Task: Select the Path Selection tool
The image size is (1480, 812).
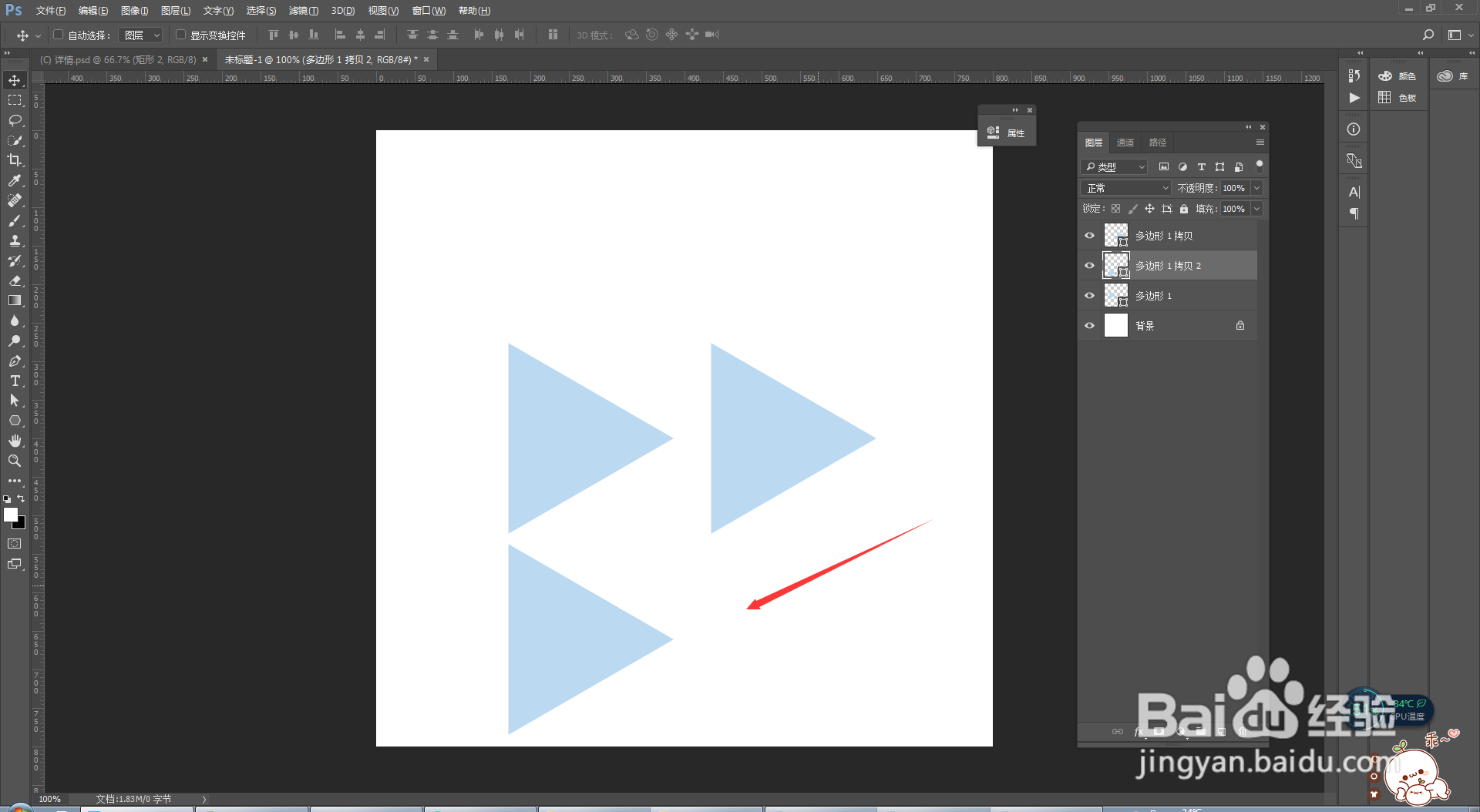Action: 15,401
